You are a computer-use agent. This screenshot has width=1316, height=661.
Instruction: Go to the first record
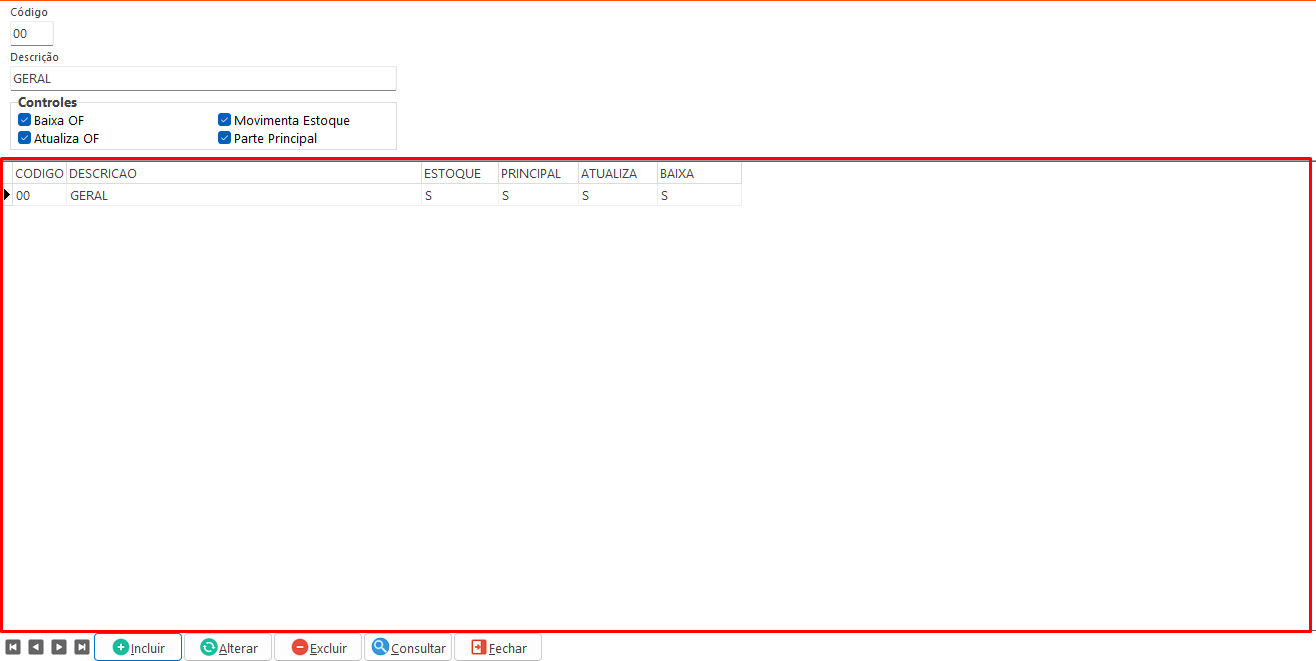13,647
